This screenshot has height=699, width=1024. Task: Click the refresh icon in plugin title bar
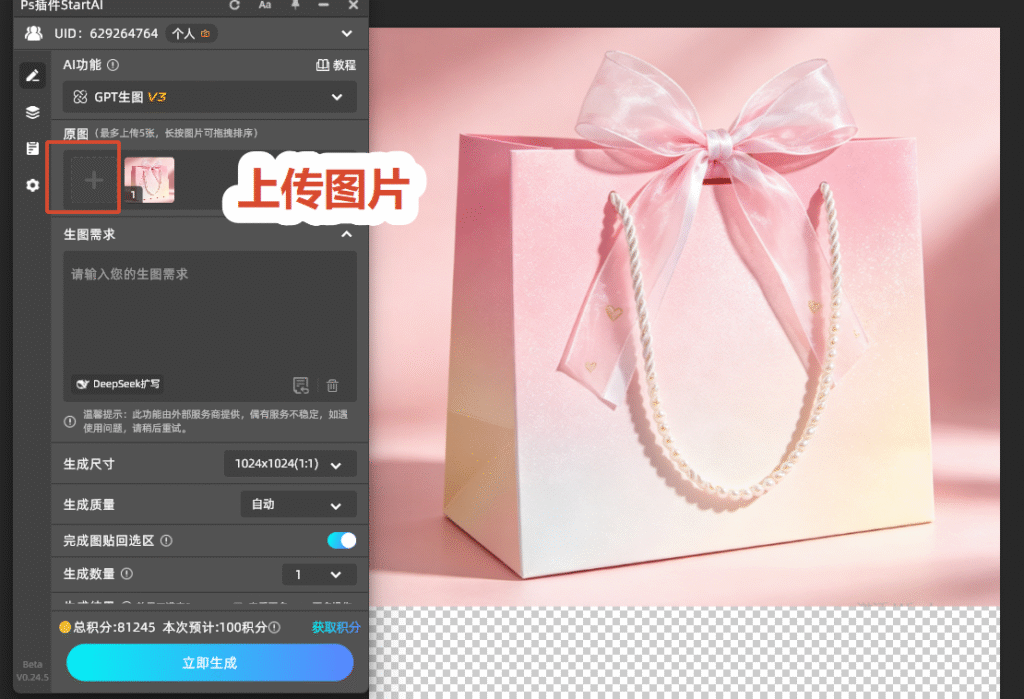coord(234,5)
